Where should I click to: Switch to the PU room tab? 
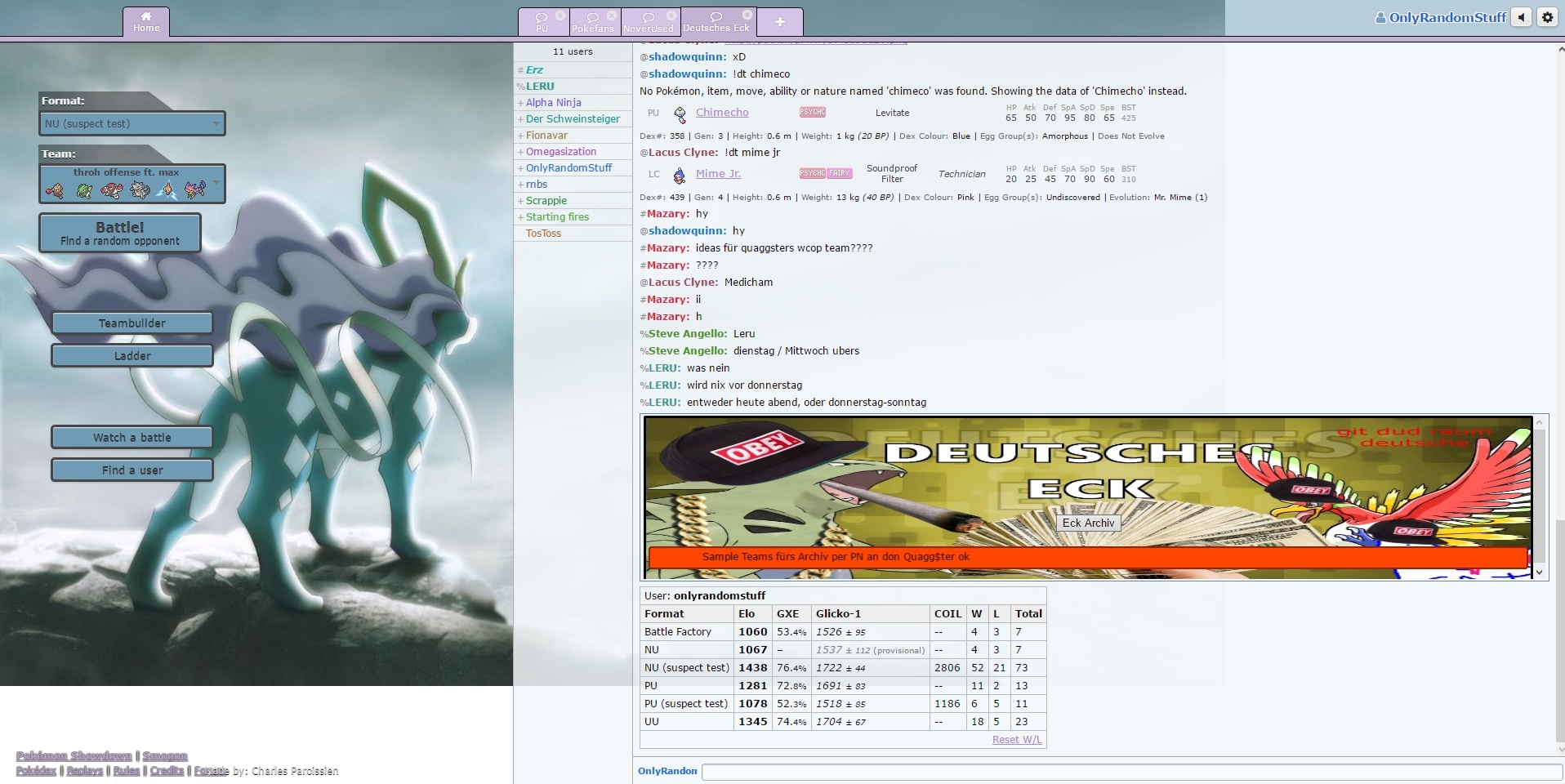pyautogui.click(x=542, y=22)
